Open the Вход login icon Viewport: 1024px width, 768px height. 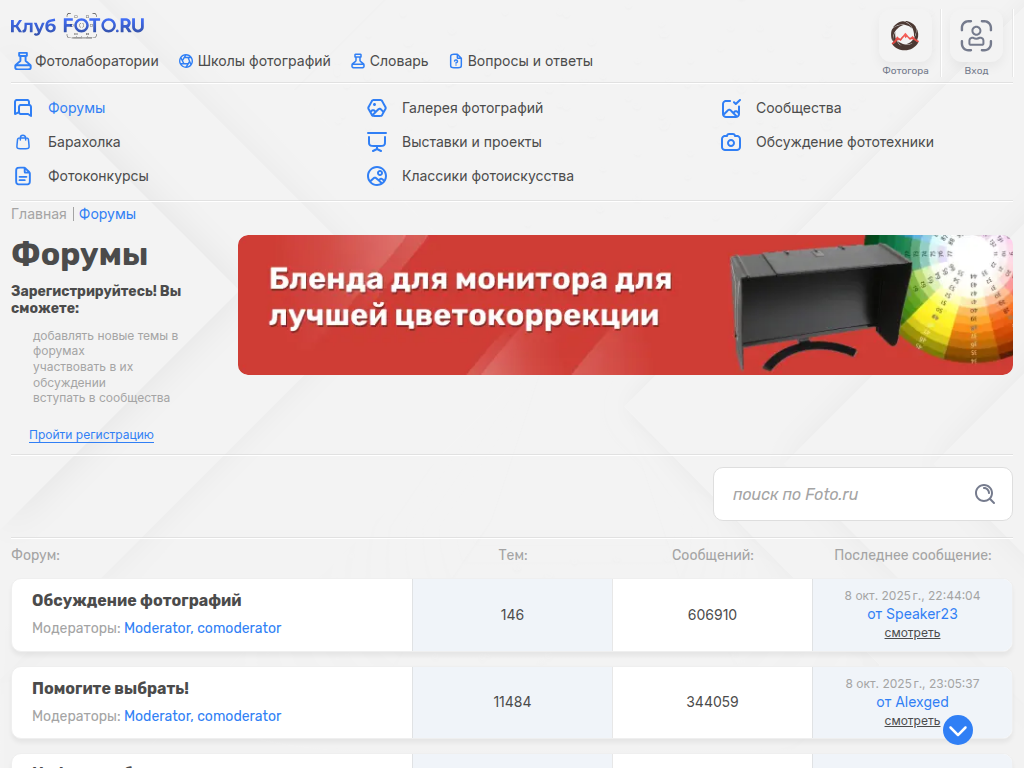pos(975,37)
